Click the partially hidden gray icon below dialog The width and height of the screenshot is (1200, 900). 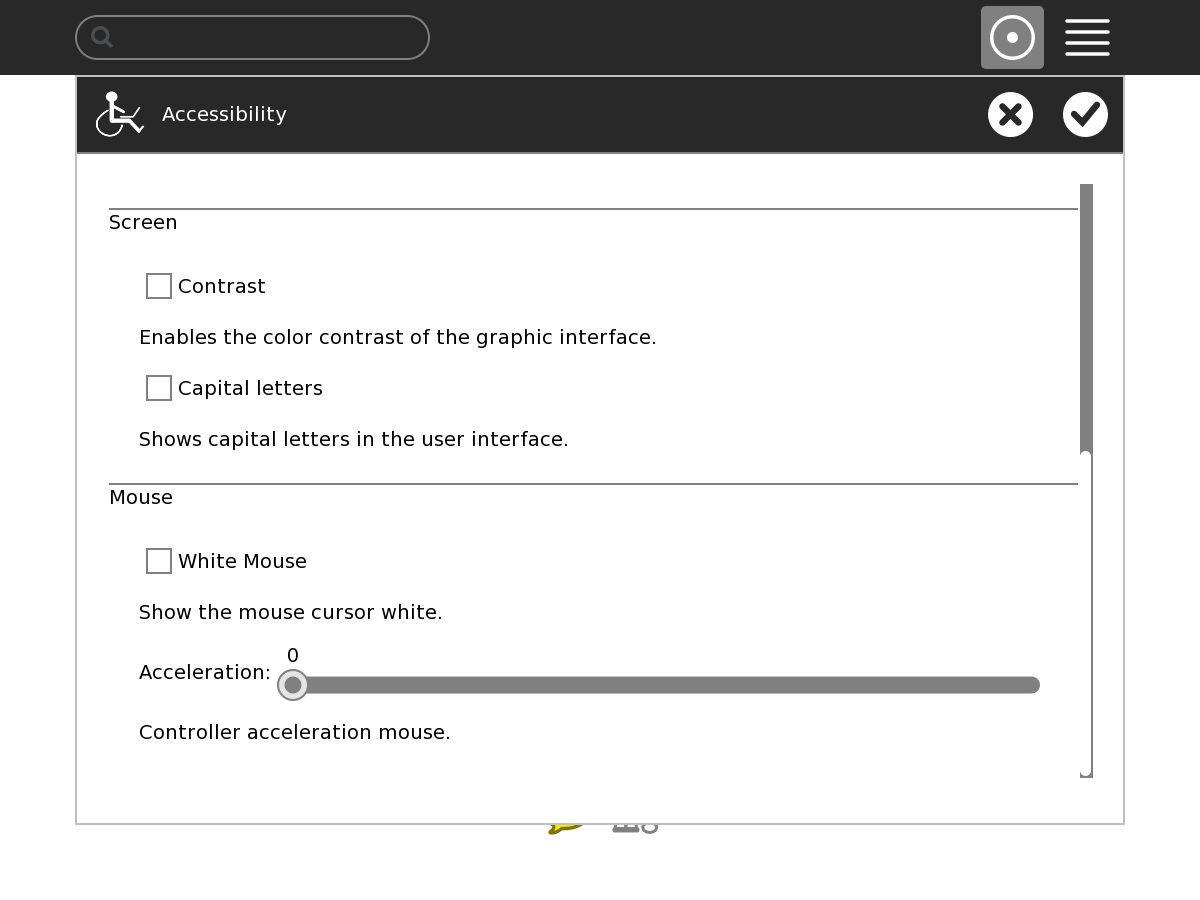(635, 828)
